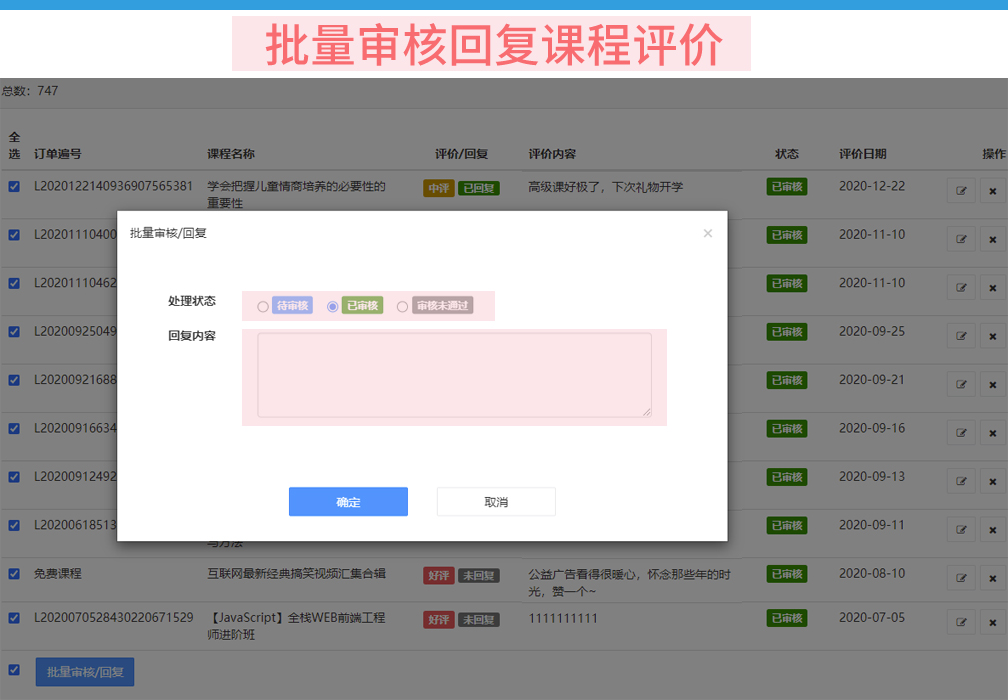Delete the review dated 2020-12-22
This screenshot has height=700, width=1008.
(993, 191)
